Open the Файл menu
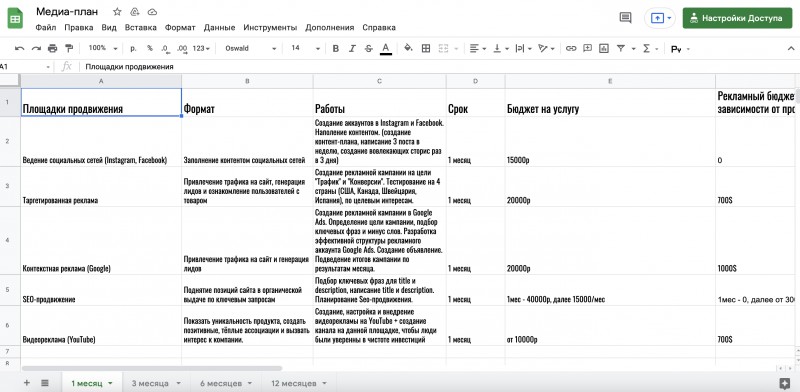 tap(46, 28)
